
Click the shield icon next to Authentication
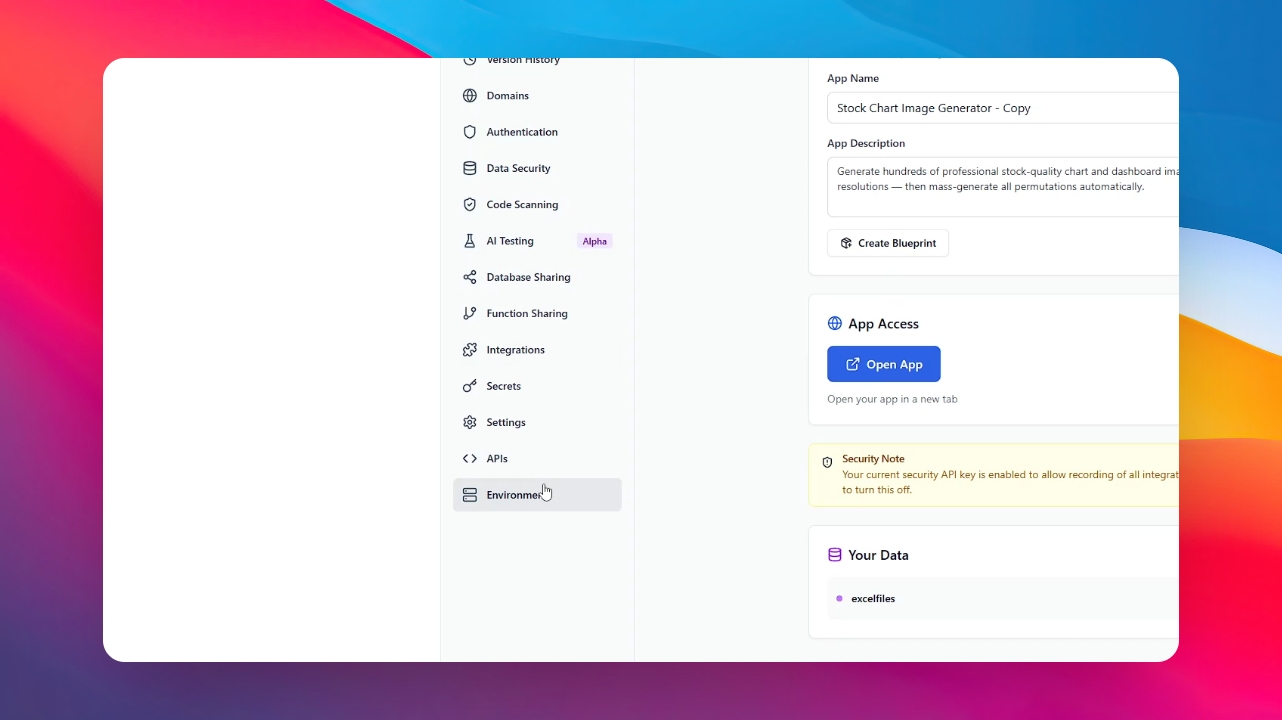(x=470, y=132)
